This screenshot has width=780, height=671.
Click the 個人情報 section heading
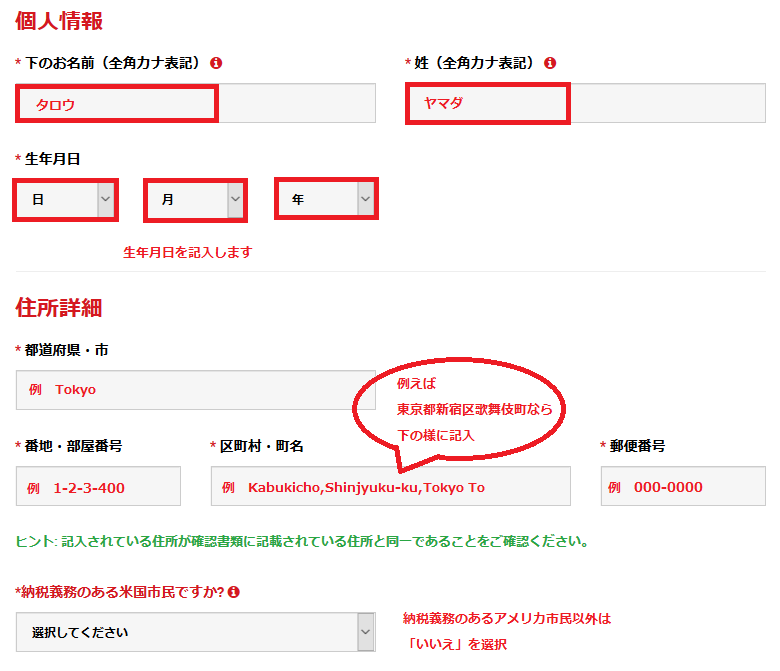point(59,21)
